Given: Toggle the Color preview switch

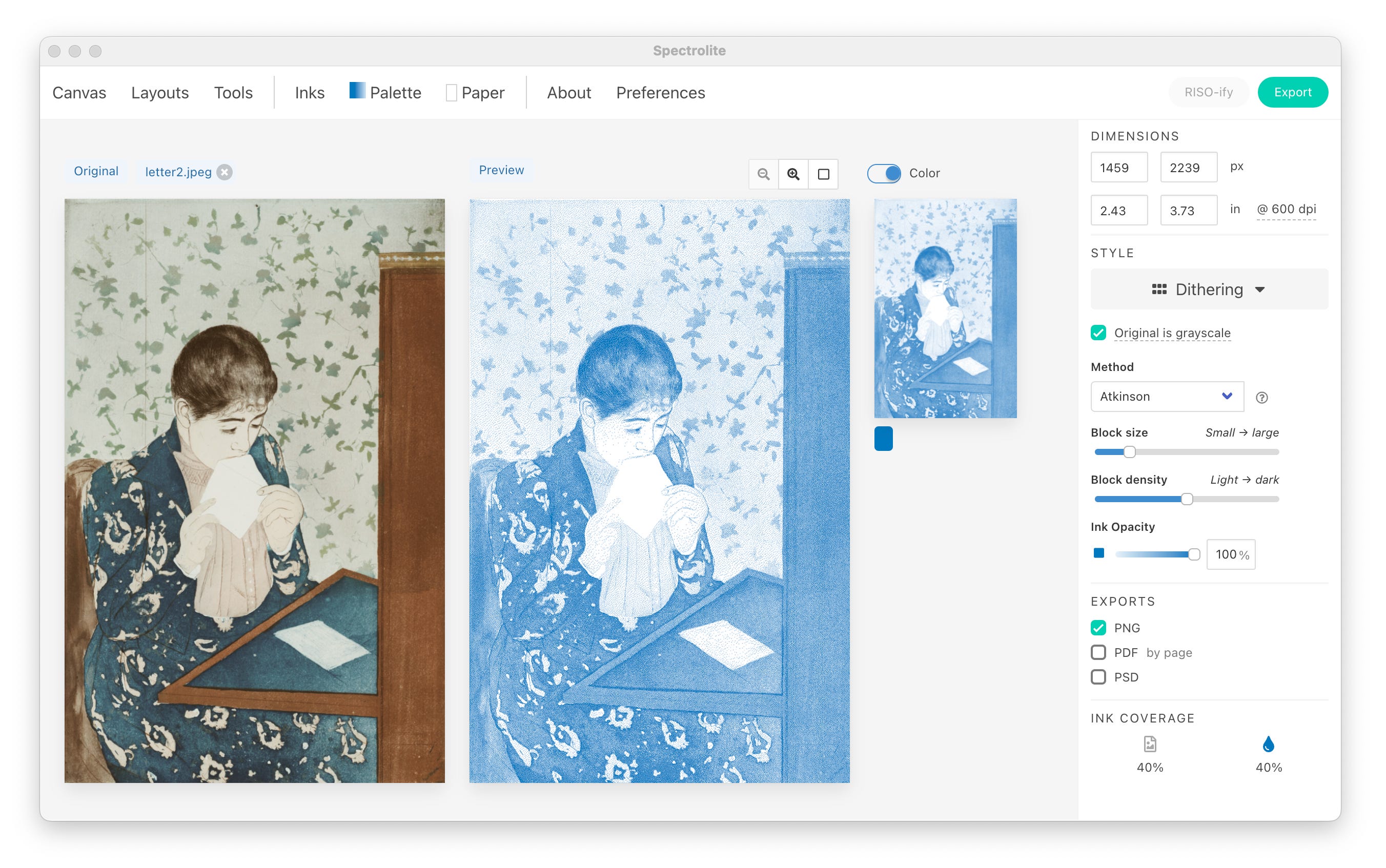Looking at the screenshot, I should click(x=884, y=173).
